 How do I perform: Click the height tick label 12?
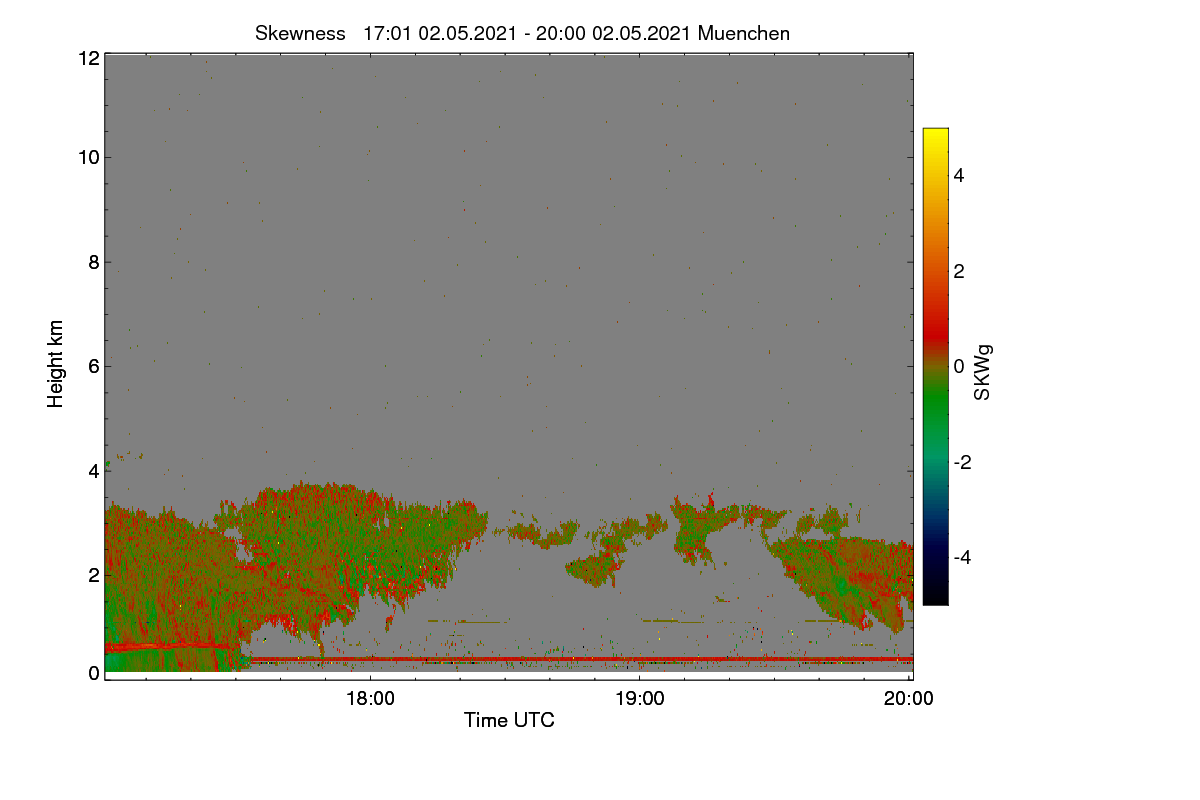88,58
